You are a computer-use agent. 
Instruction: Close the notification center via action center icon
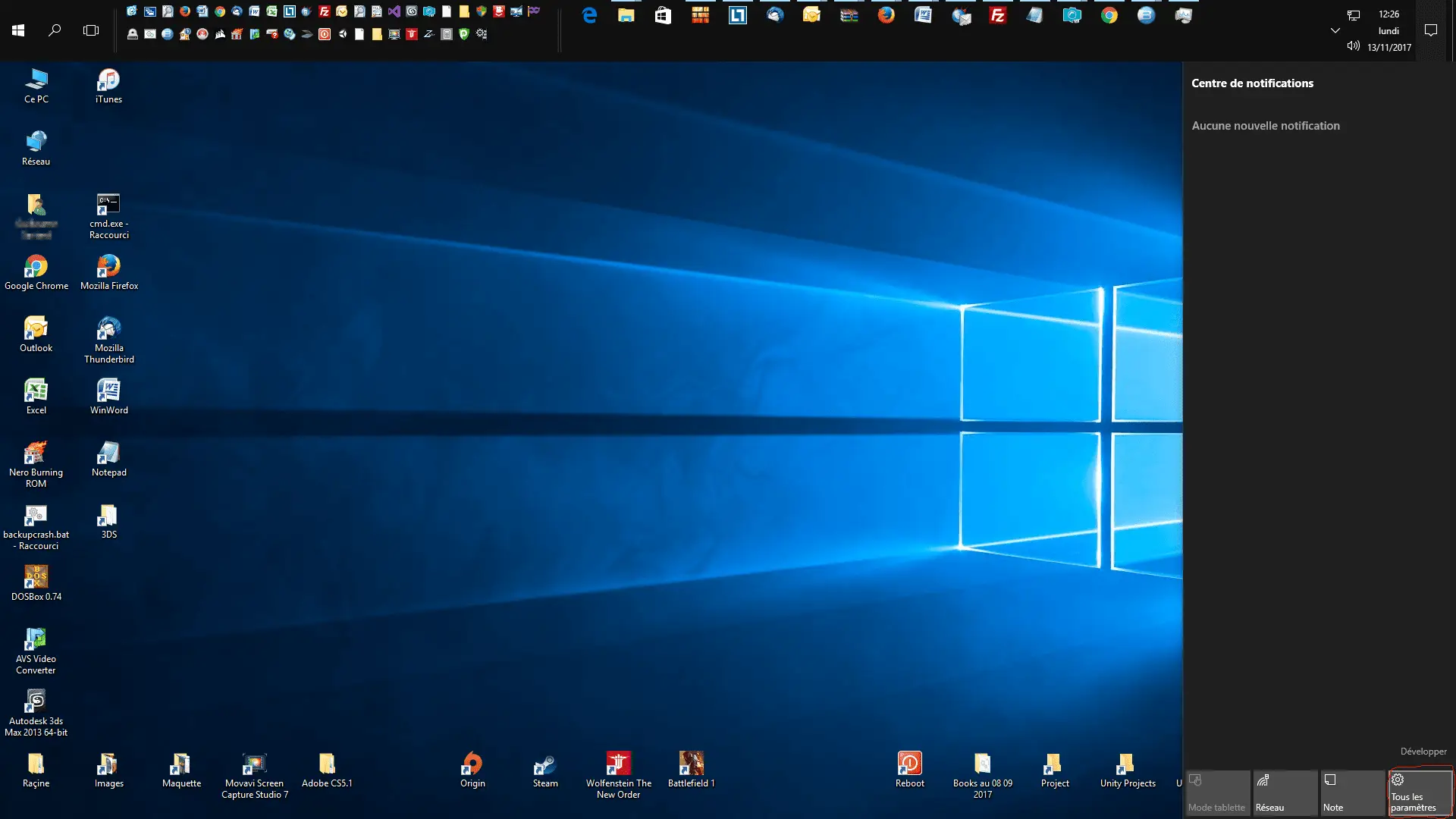(1431, 30)
